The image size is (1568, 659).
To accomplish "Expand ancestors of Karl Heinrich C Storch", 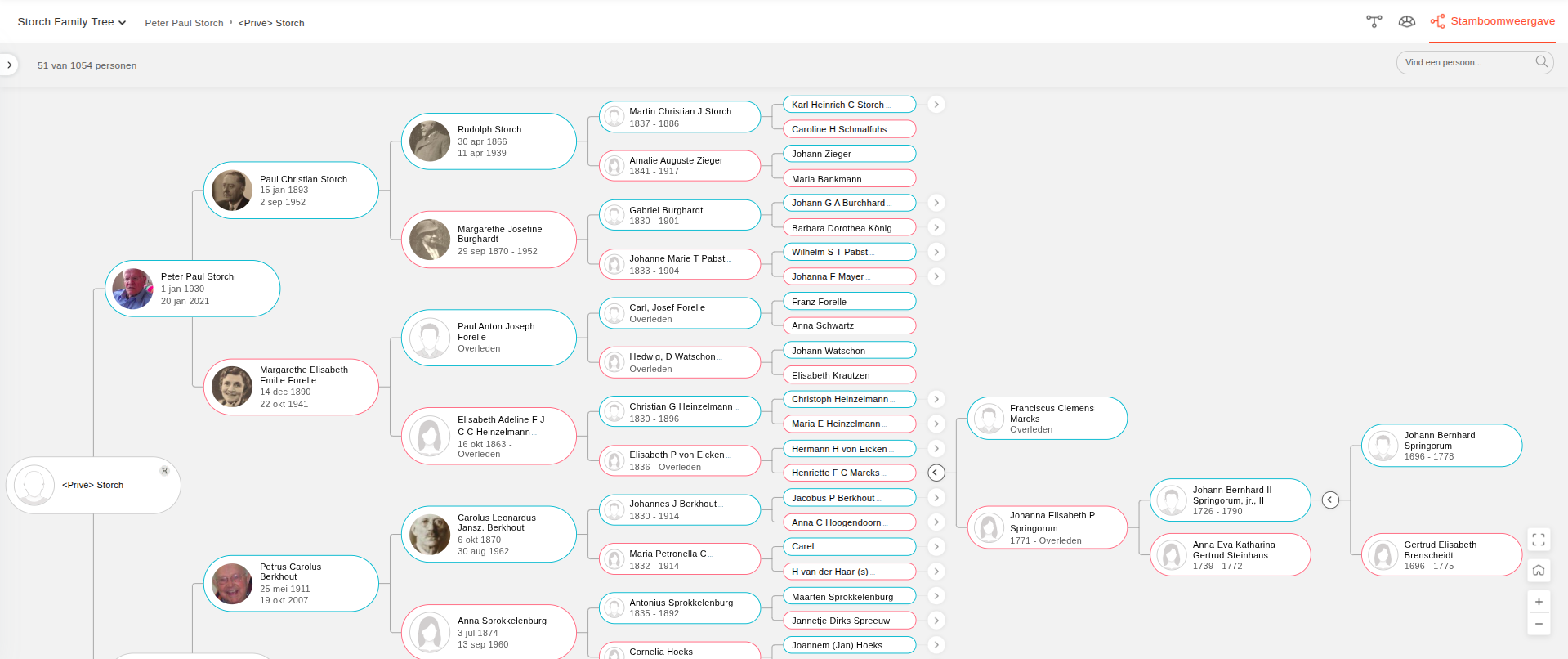I will (x=936, y=105).
